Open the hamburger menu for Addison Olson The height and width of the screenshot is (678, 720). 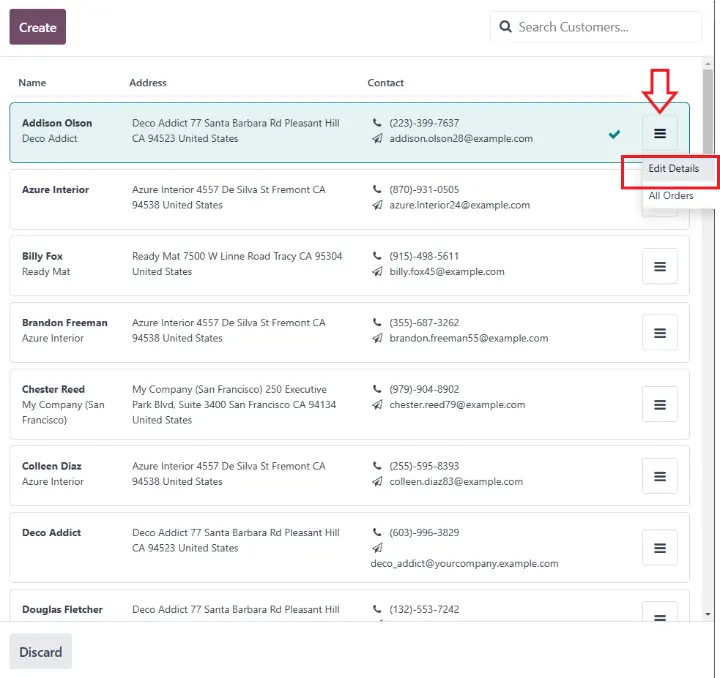click(x=660, y=132)
